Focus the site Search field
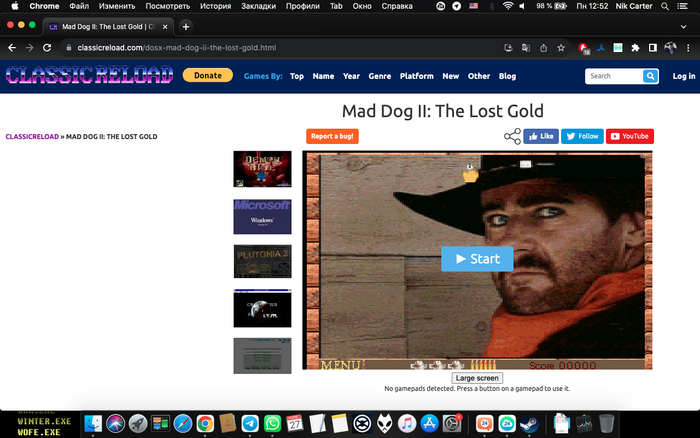Viewport: 700px width, 438px height. coord(614,76)
